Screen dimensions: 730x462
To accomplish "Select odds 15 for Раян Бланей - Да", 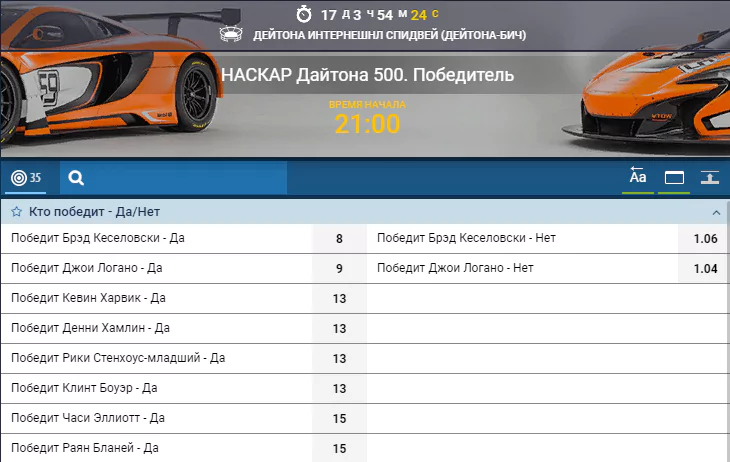I will point(339,448).
